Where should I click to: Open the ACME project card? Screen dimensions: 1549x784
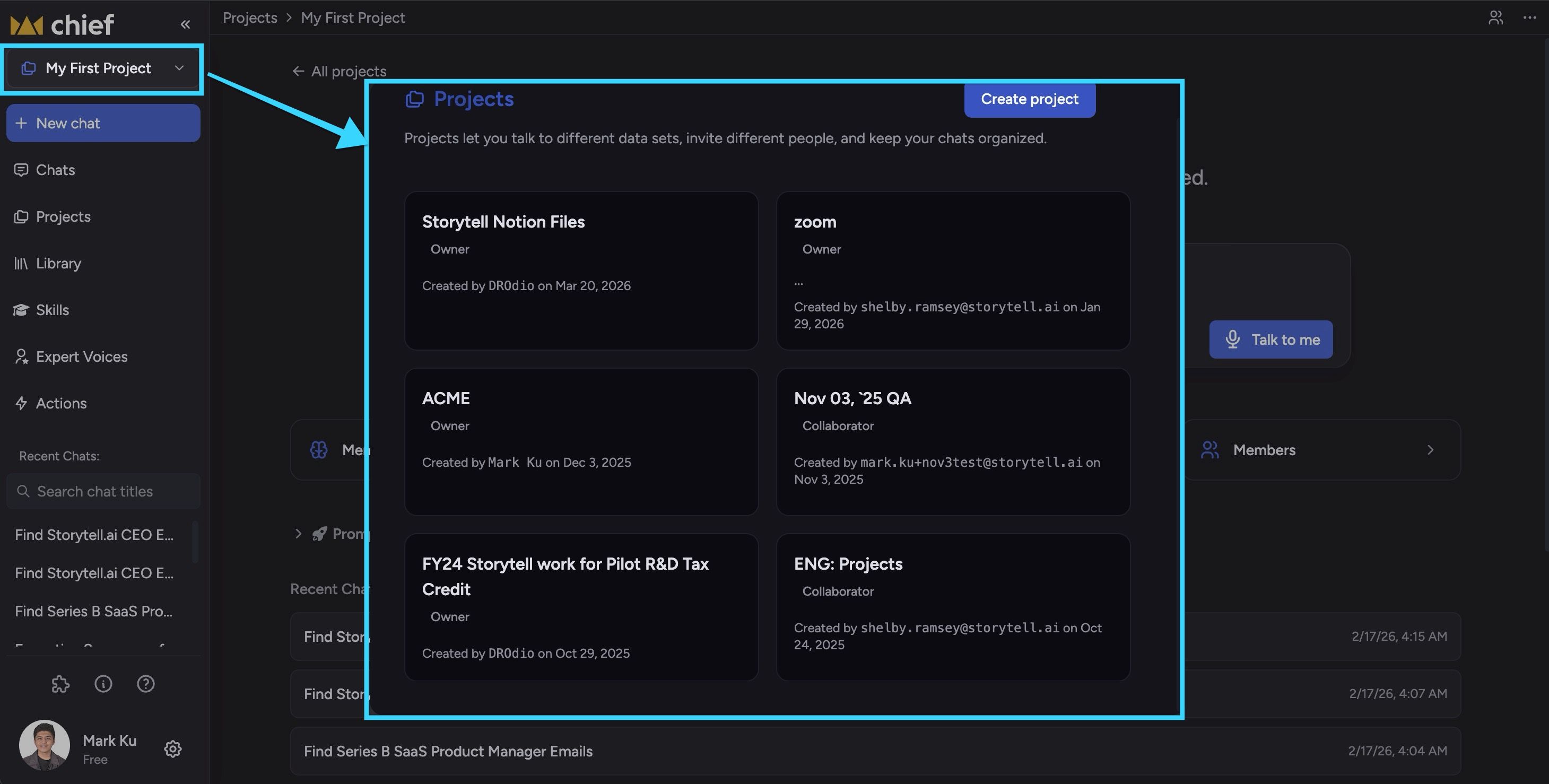(581, 442)
